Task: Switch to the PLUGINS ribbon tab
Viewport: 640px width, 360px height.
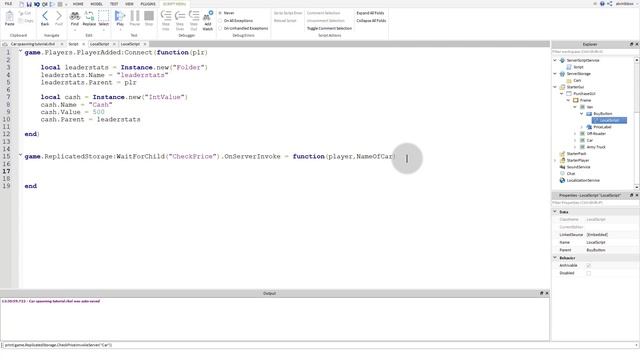Action: 148,4
